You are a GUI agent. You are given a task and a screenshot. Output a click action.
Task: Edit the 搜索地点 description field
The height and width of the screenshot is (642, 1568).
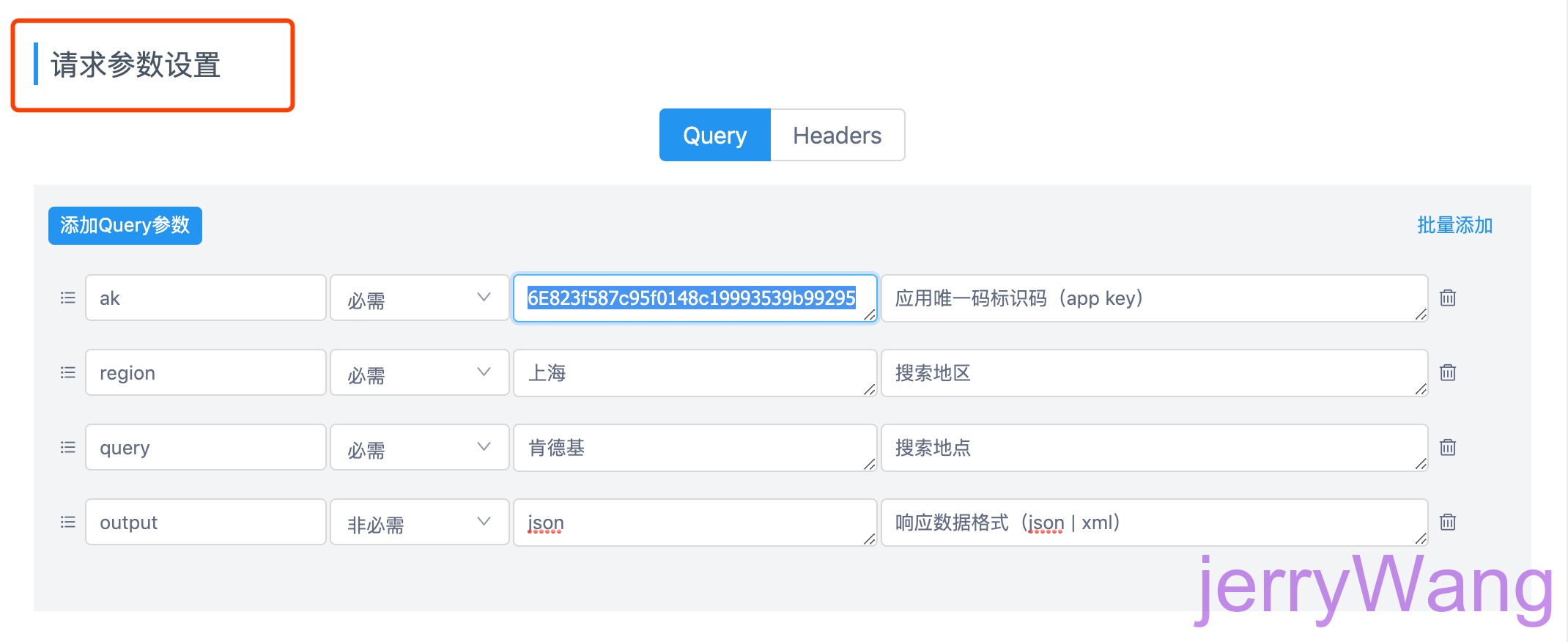[1152, 448]
